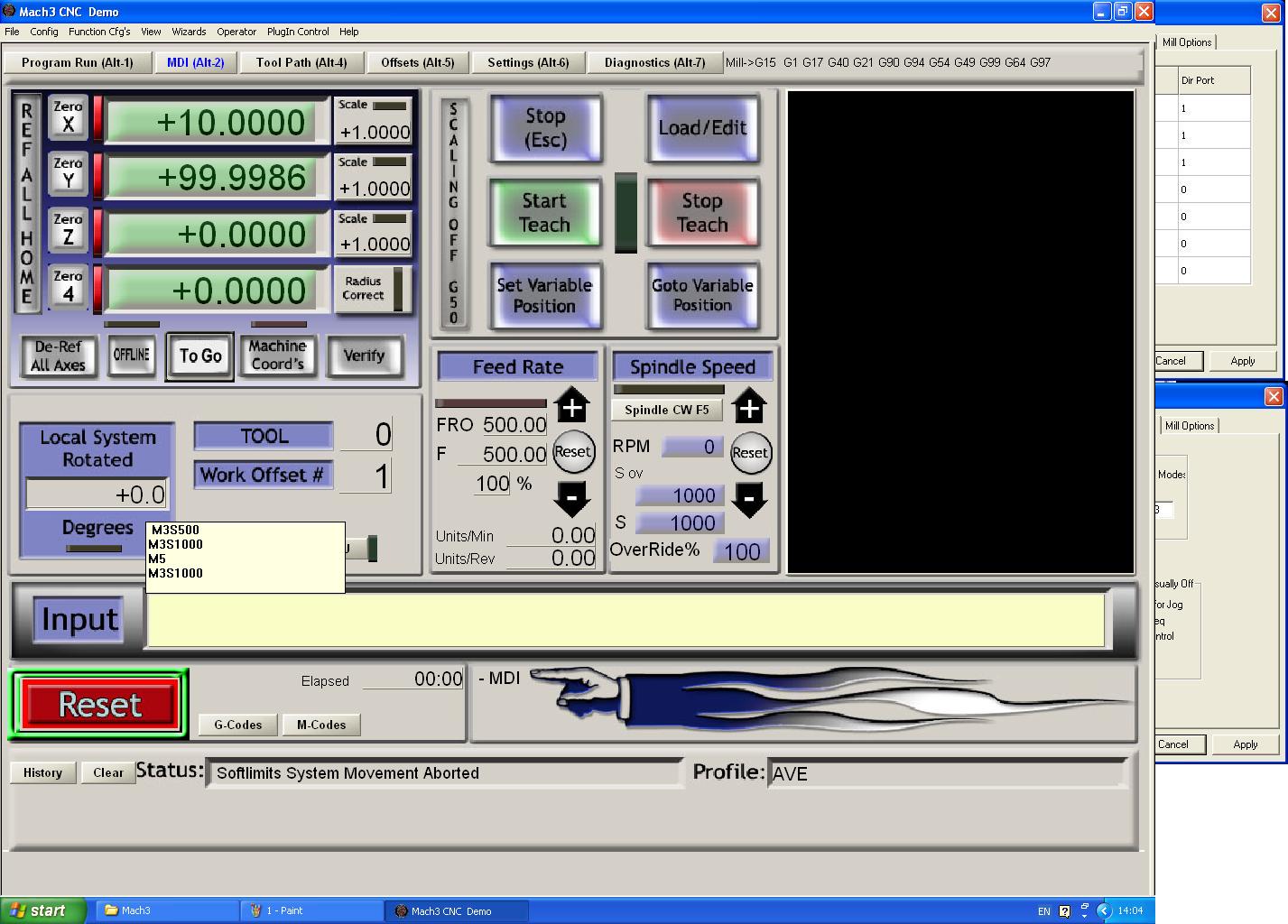Open the PlugIn Control menu
The image size is (1288, 924).
[x=298, y=32]
